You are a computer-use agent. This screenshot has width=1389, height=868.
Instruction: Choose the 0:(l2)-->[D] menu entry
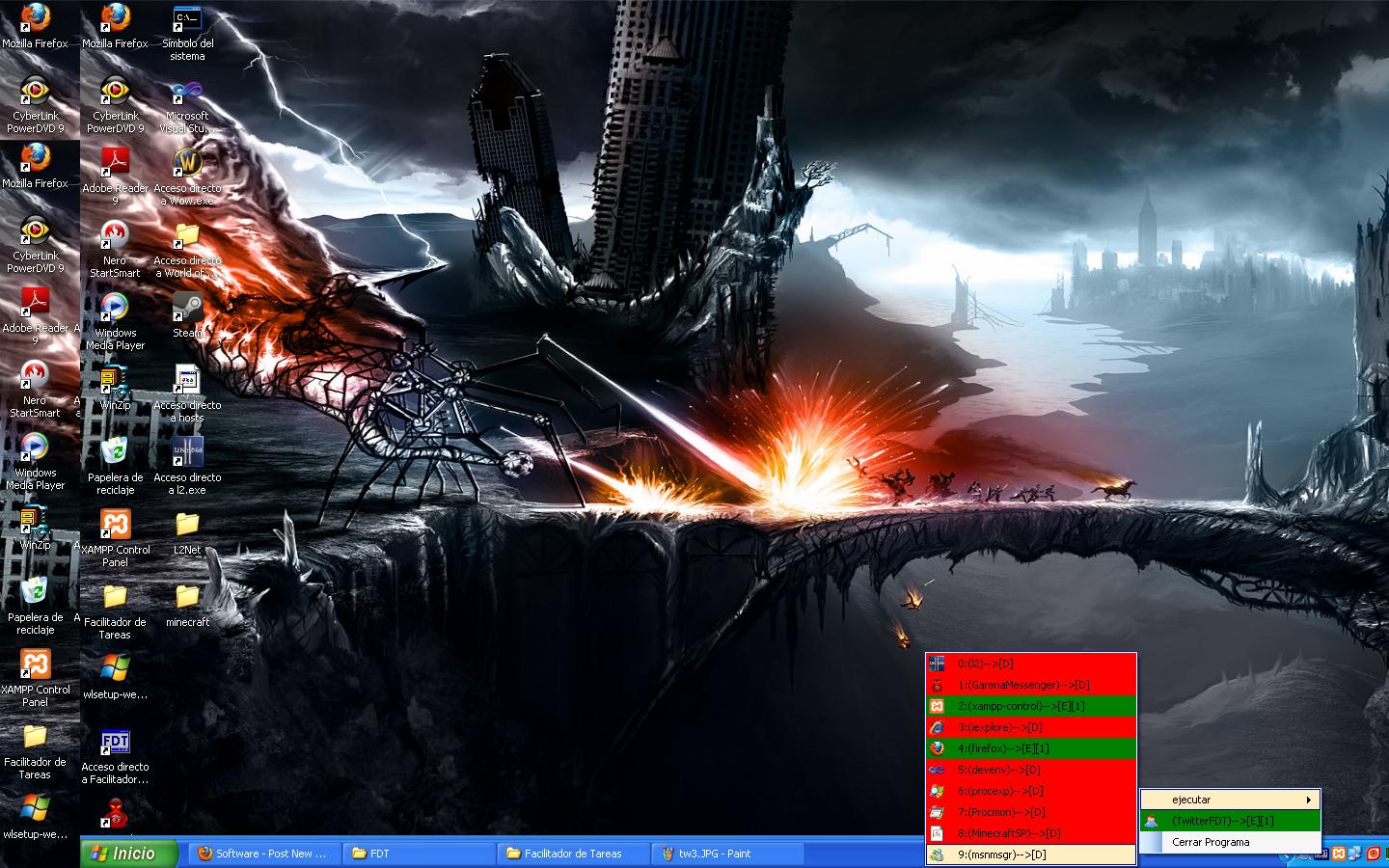click(x=1031, y=664)
